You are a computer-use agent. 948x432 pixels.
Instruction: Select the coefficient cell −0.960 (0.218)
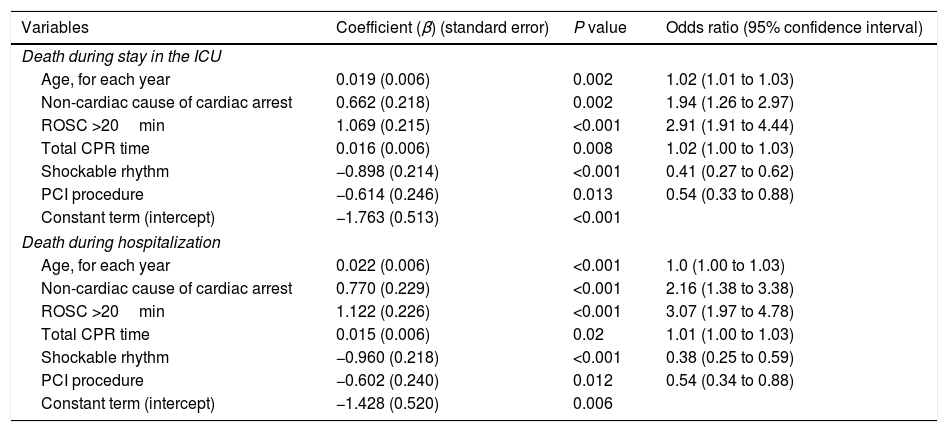386,357
